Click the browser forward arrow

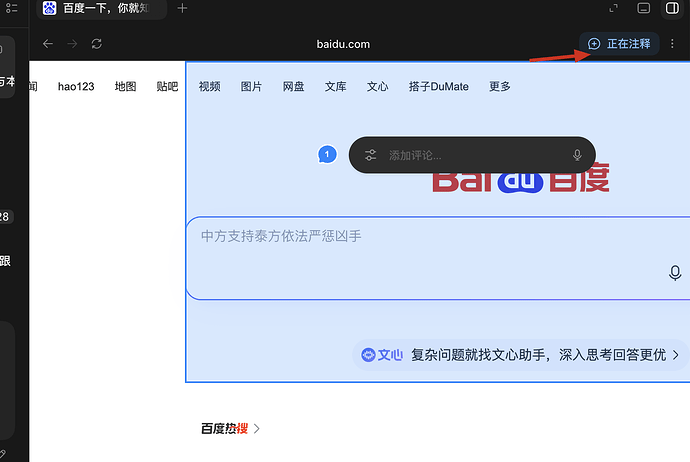pos(72,44)
